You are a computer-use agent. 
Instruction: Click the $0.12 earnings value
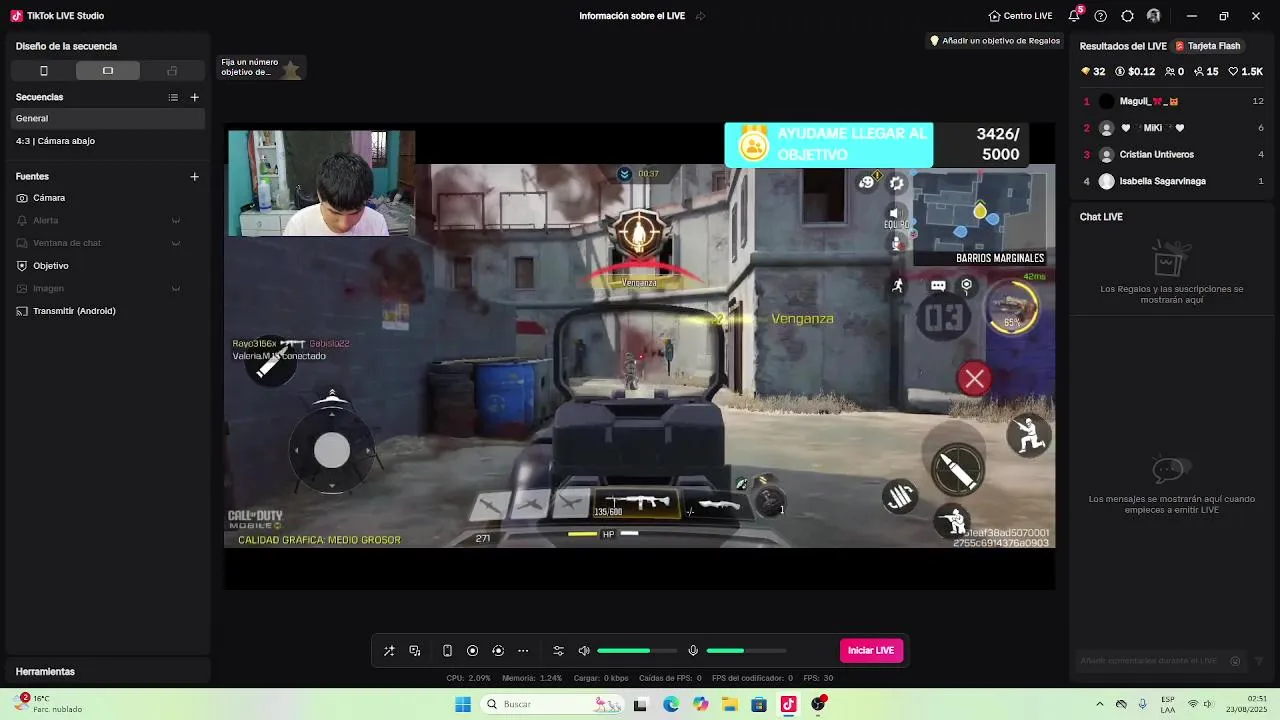[1135, 72]
